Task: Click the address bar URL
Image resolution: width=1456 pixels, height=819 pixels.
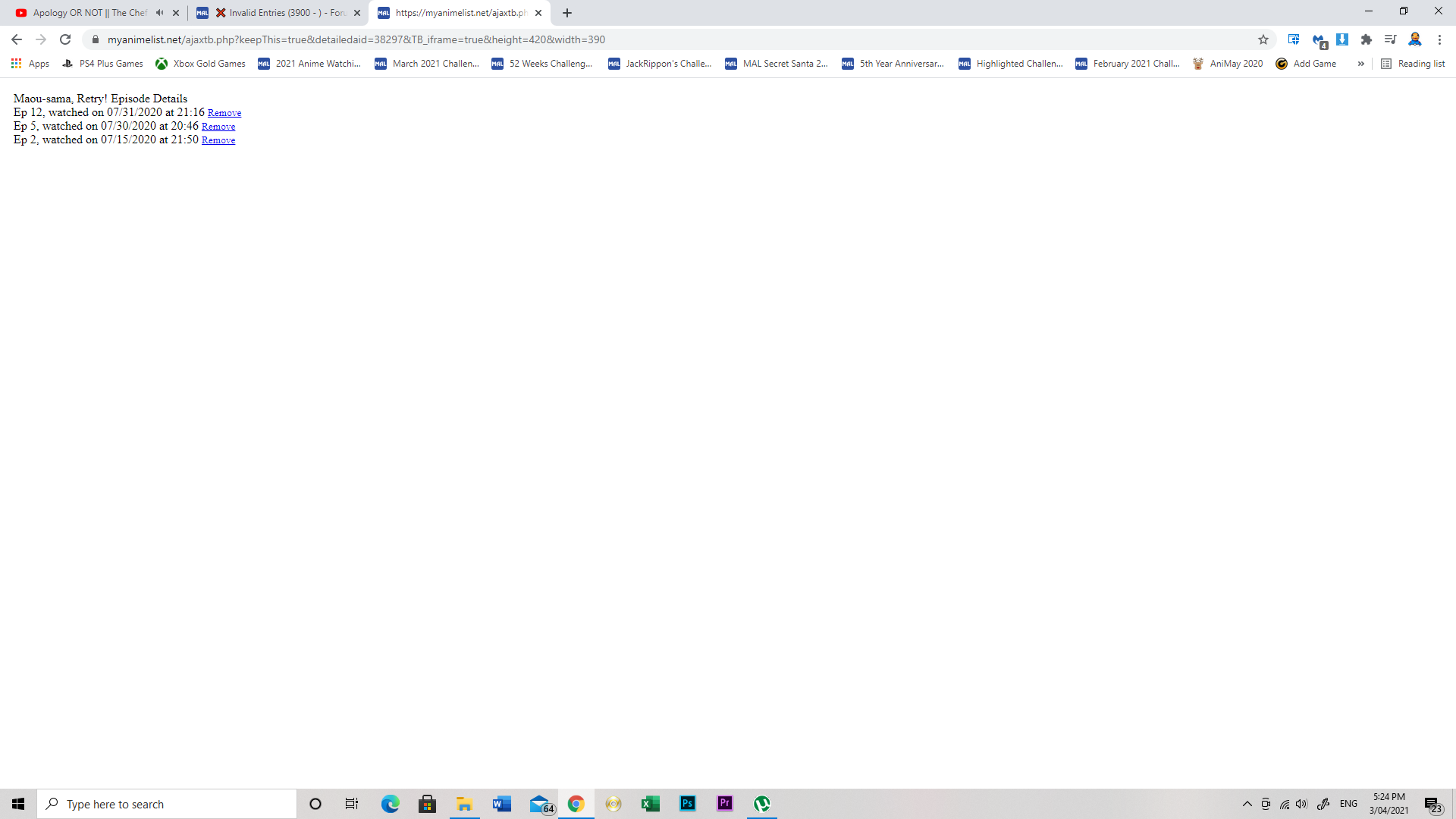Action: point(356,39)
